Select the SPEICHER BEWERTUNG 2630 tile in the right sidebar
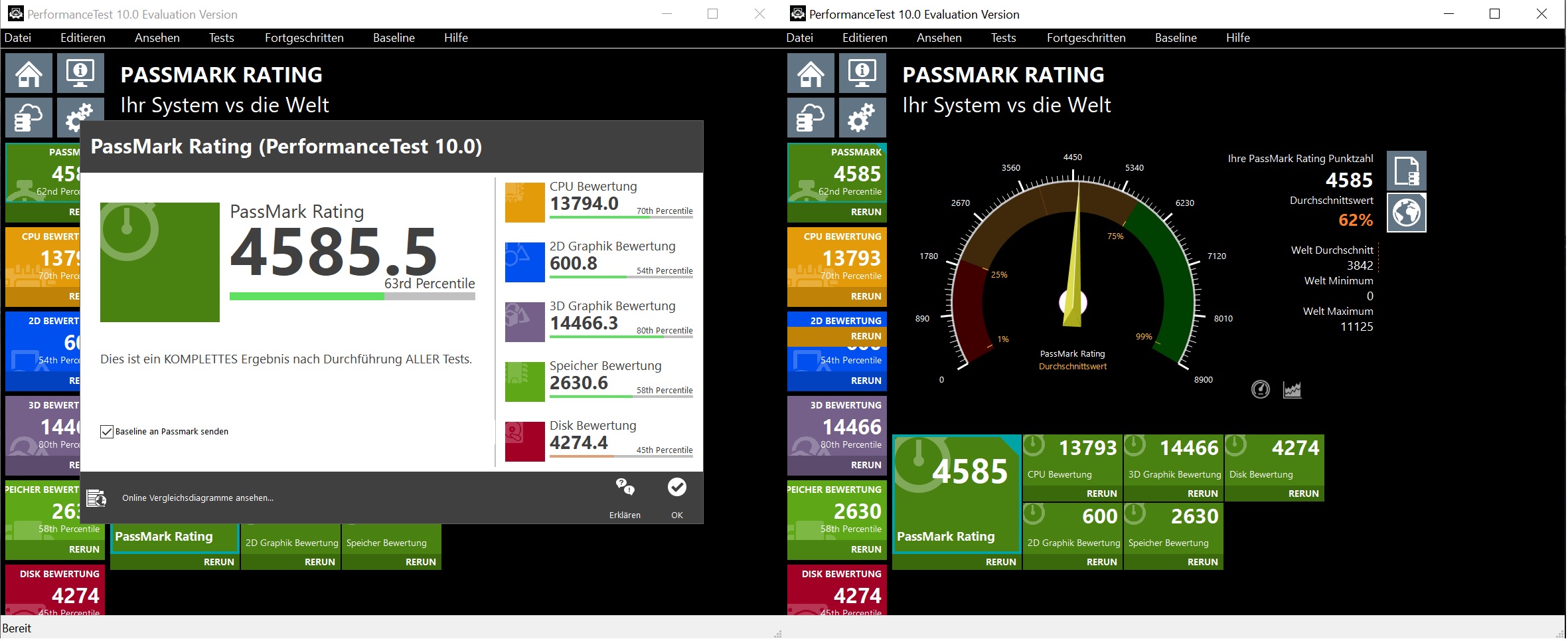This screenshot has width=1568, height=641. [837, 510]
